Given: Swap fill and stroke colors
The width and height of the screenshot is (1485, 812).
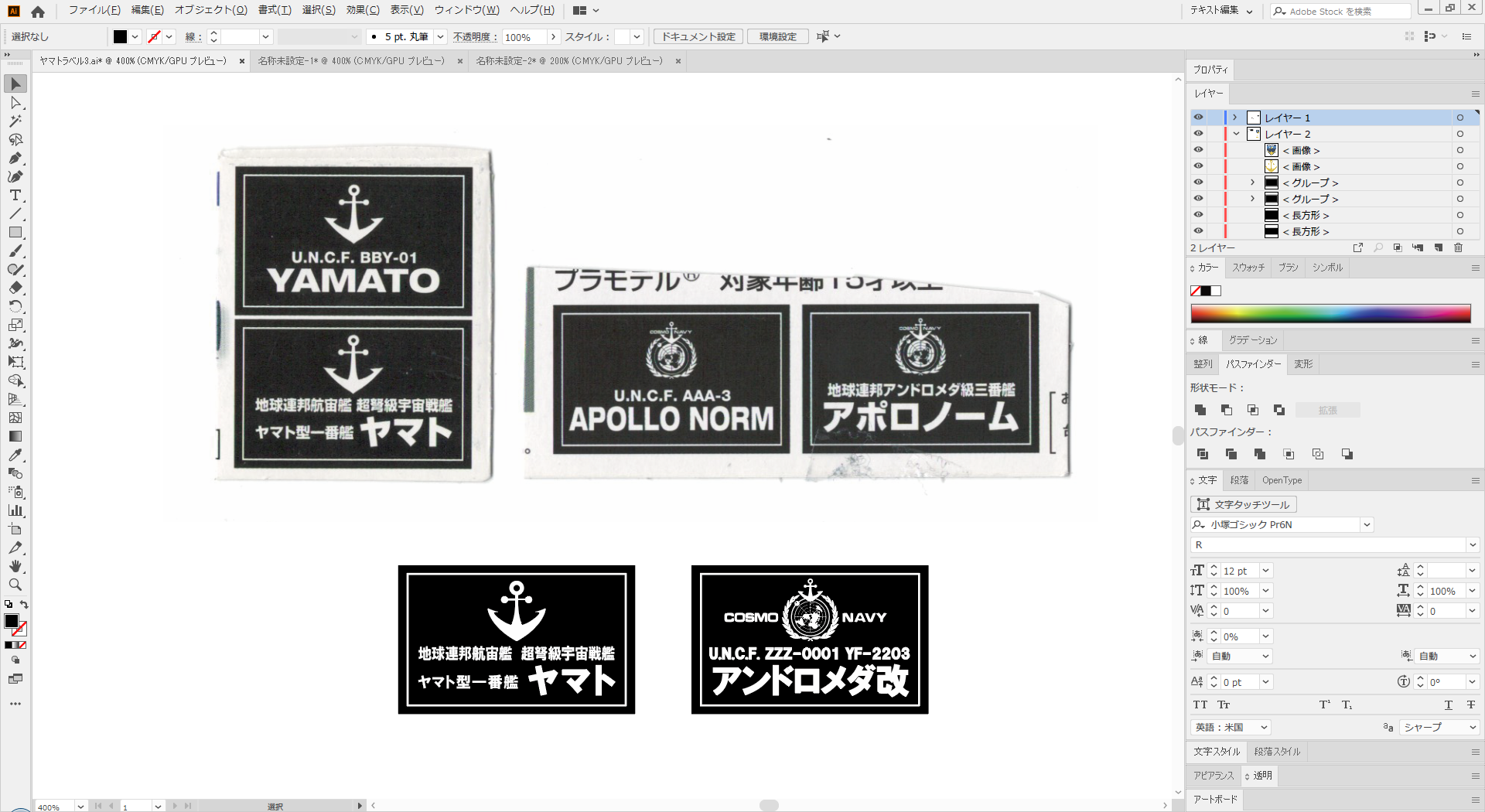Looking at the screenshot, I should click(24, 605).
